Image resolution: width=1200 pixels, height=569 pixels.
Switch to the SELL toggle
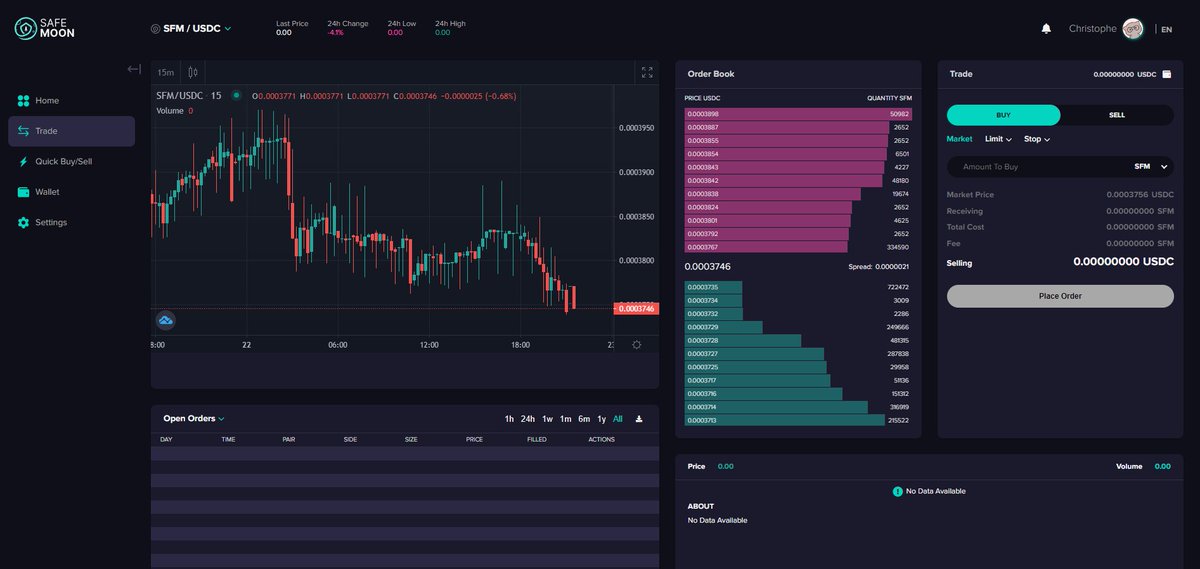[1117, 115]
